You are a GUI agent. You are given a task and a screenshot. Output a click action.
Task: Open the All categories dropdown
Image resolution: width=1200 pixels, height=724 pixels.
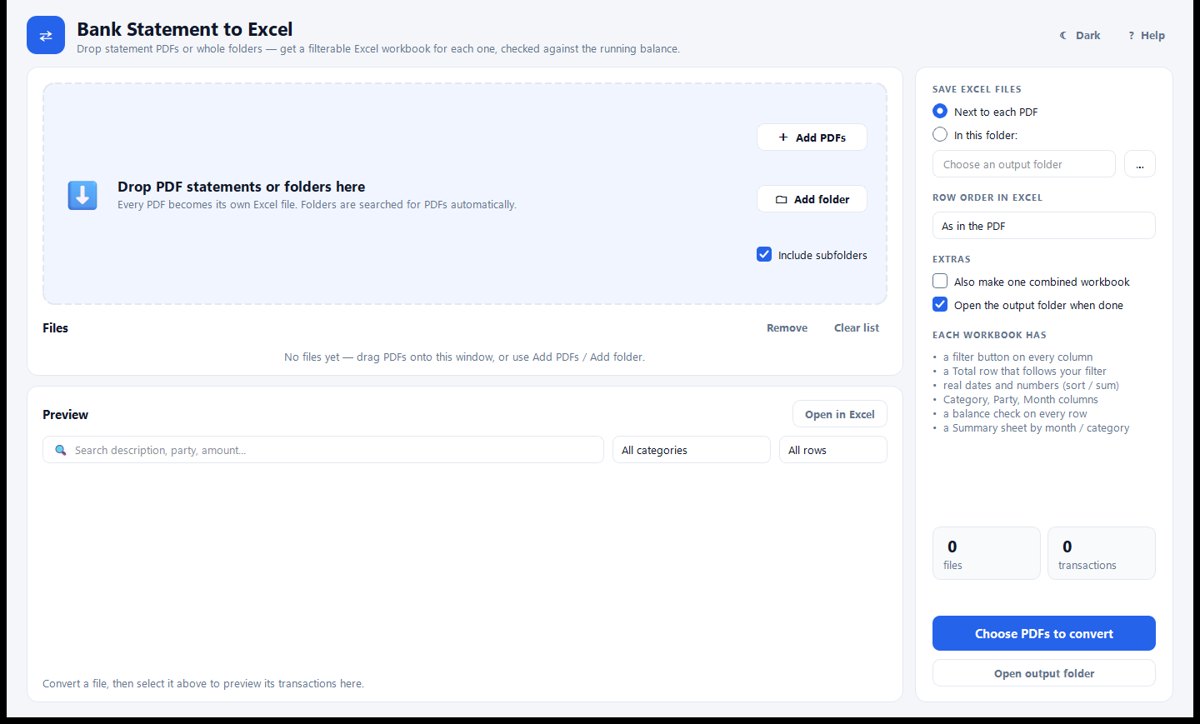[692, 450]
